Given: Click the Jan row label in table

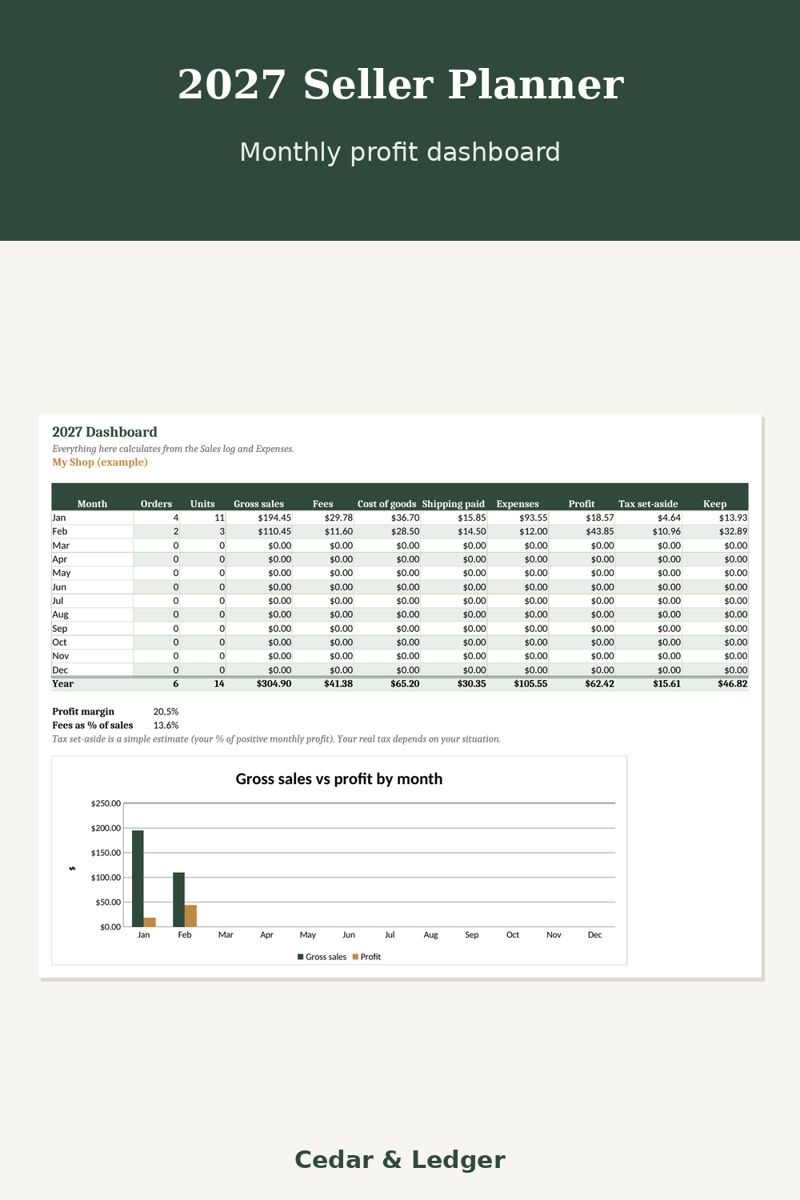Looking at the screenshot, I should 59,518.
